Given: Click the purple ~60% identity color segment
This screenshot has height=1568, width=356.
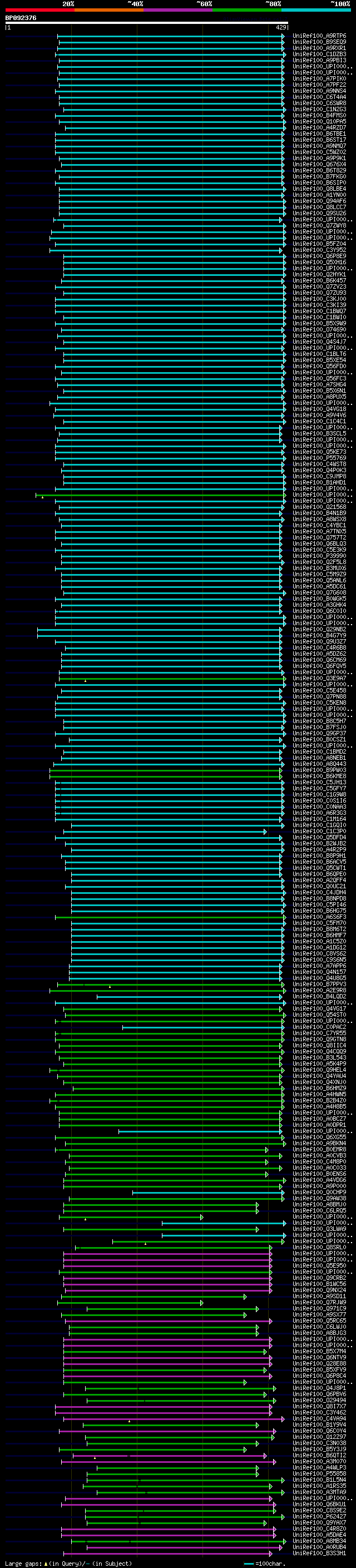Looking at the screenshot, I should pos(179,10).
